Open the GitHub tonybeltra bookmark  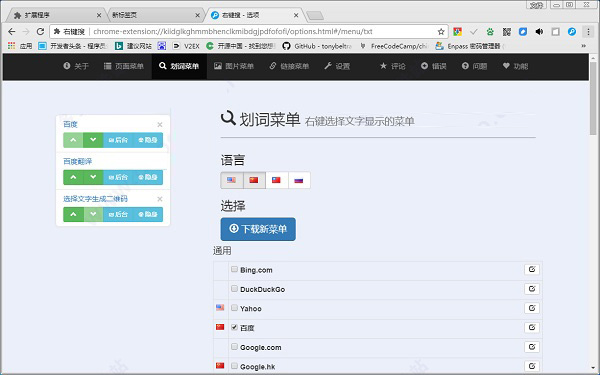pyautogui.click(x=317, y=46)
